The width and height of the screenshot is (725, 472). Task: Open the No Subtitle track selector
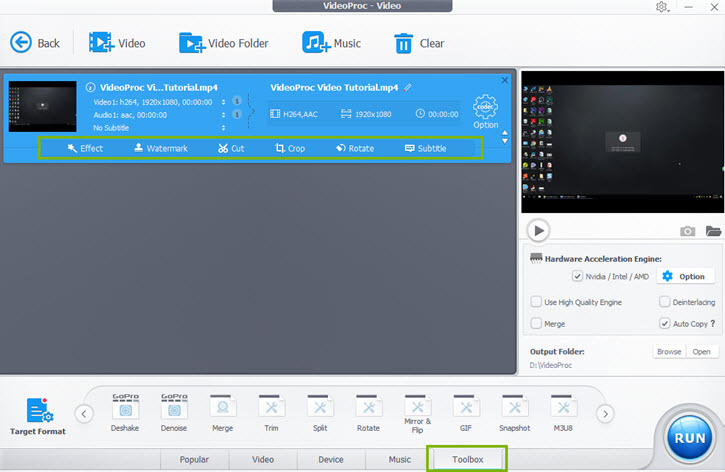222,128
